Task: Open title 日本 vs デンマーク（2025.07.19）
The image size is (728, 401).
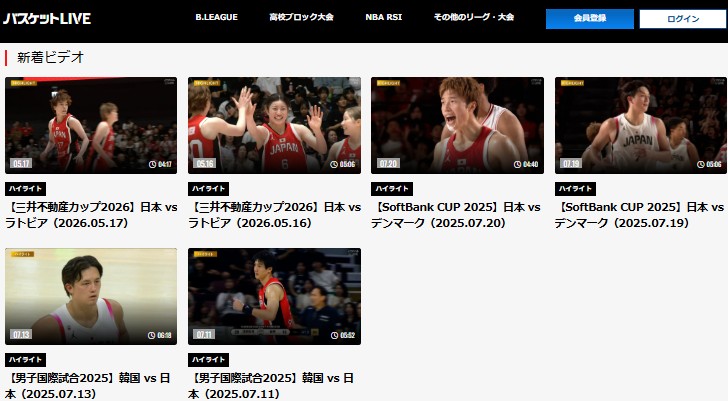Action: pos(639,215)
